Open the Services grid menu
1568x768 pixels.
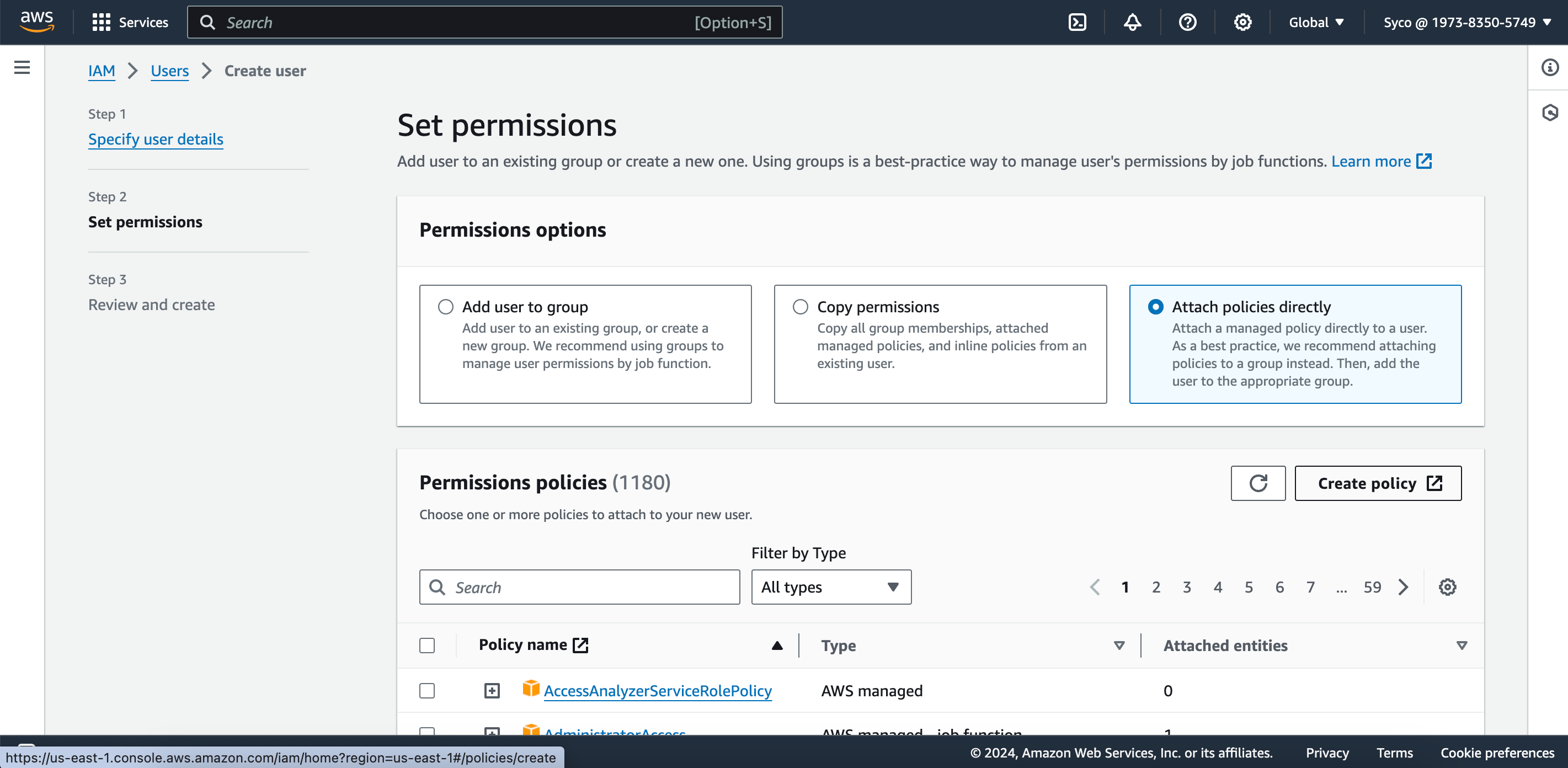130,23
